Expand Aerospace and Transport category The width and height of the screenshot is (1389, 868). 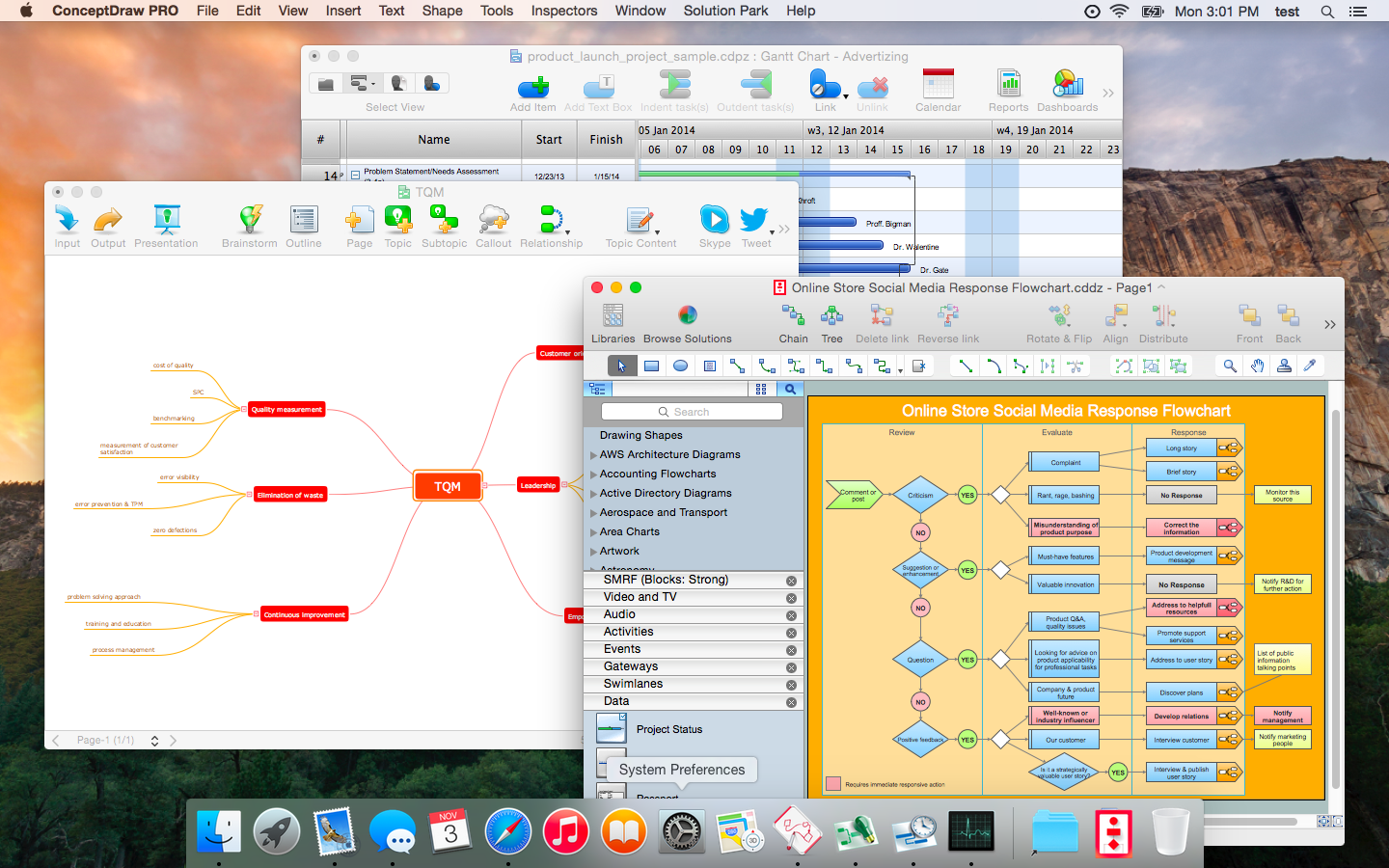click(593, 513)
